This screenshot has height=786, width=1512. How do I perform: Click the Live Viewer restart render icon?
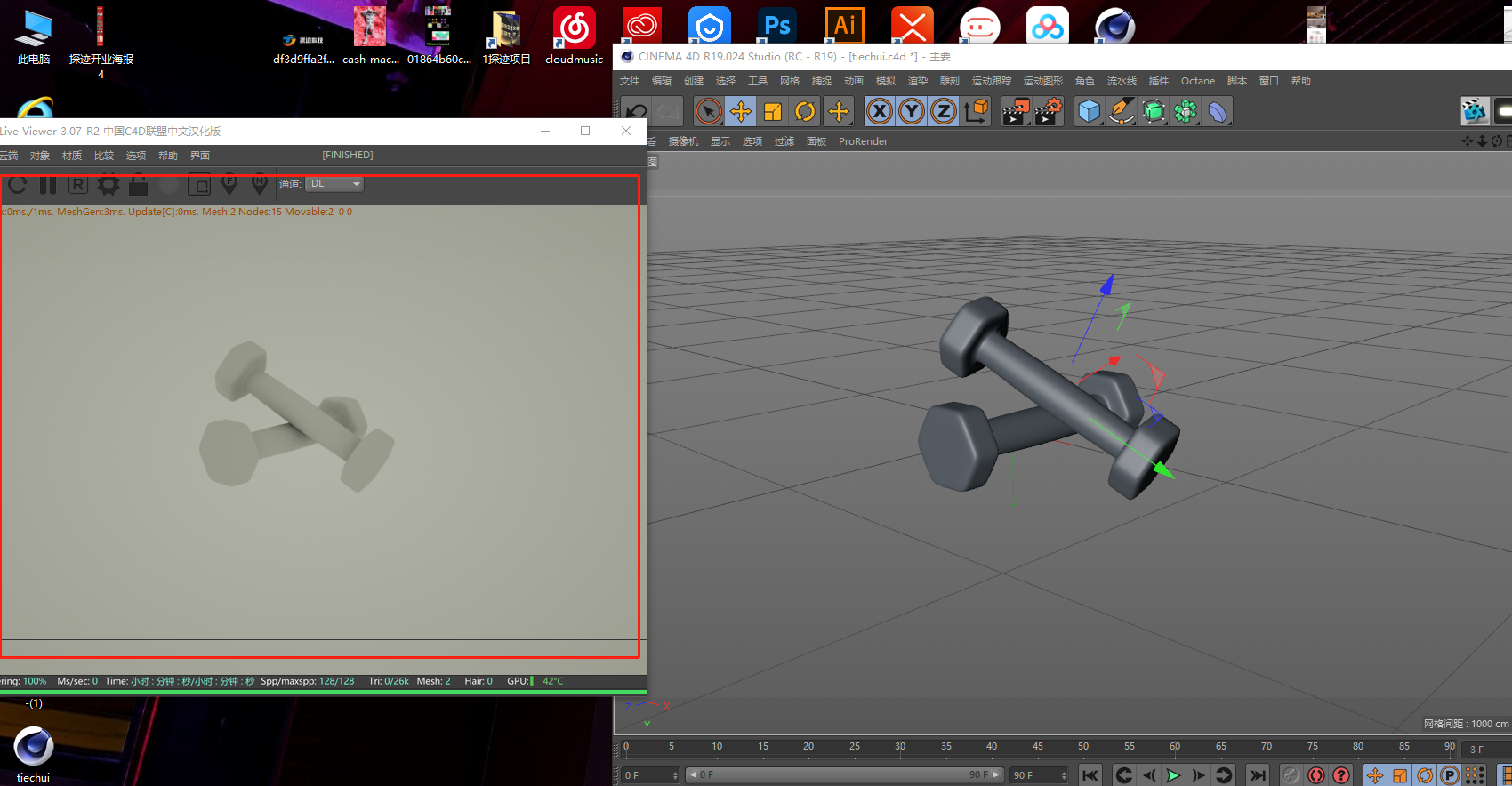(x=18, y=185)
